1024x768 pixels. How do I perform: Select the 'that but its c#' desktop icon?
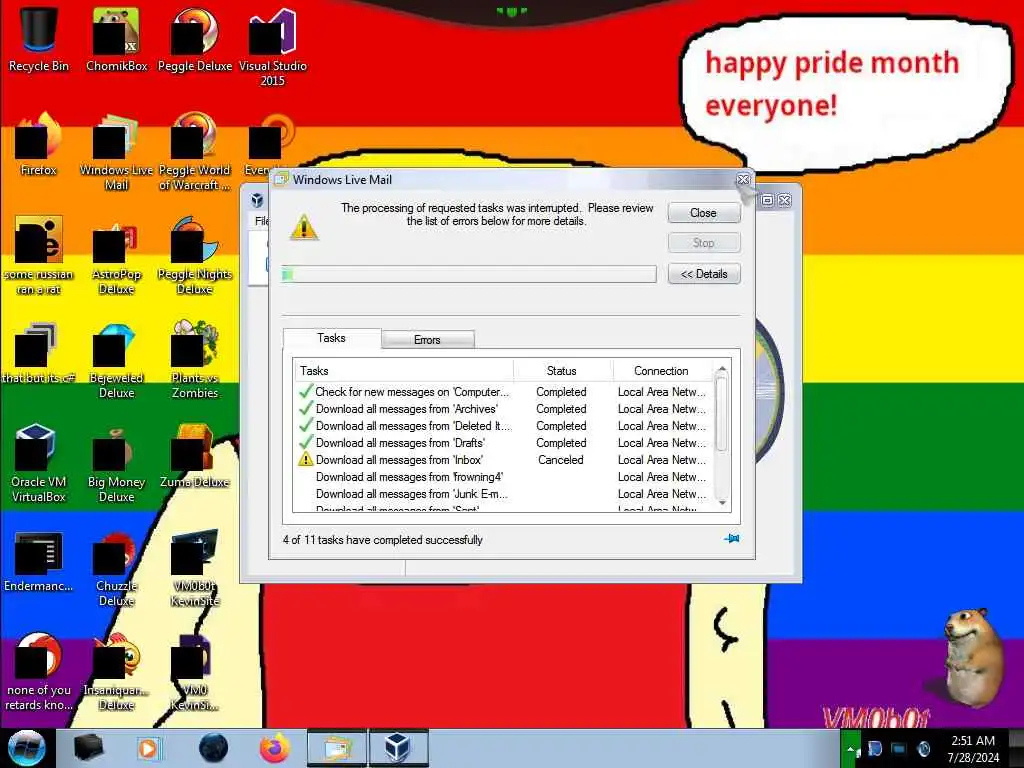39,351
